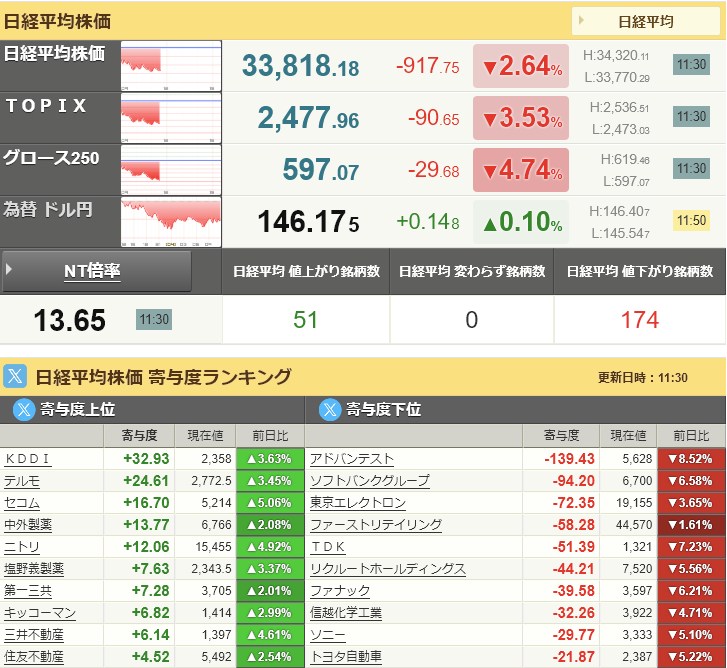This screenshot has width=727, height=668.
Task: Click the Nikkei high H:34,320.11
Action: [x=616, y=56]
